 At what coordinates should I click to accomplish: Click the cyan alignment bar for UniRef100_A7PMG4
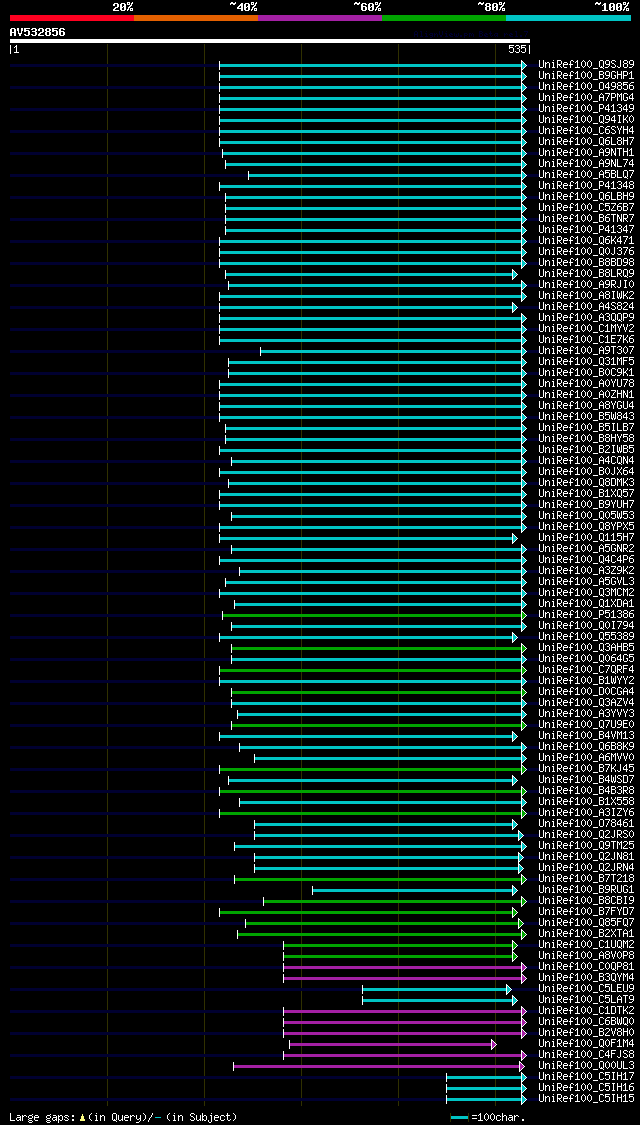[372, 98]
